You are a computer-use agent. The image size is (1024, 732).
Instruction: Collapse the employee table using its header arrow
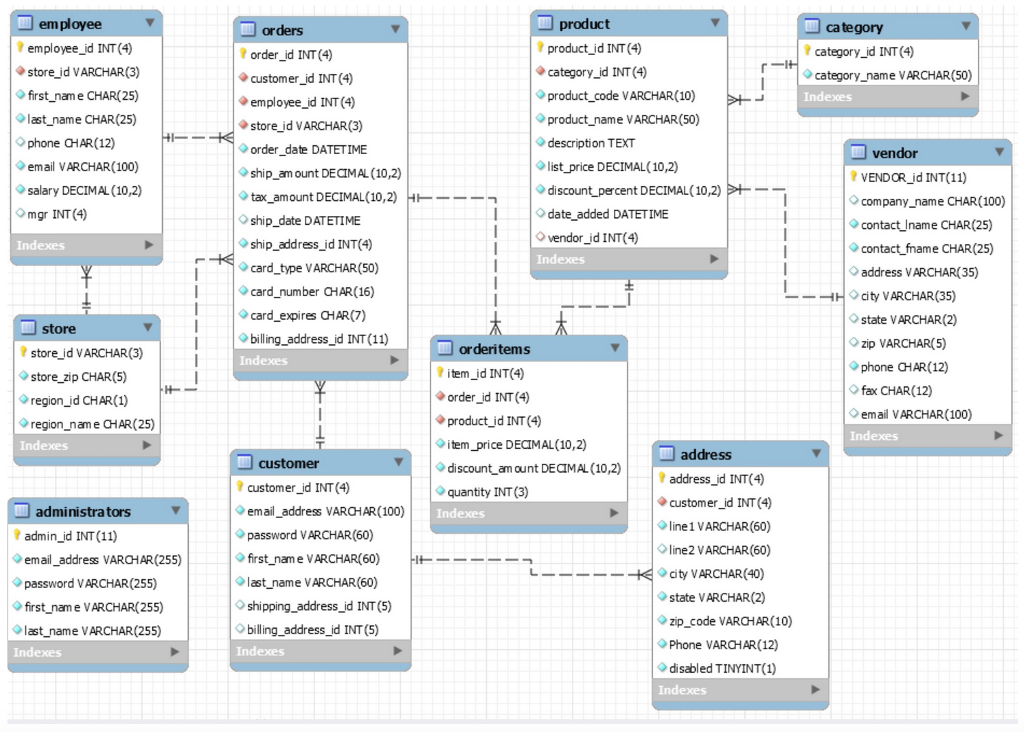152,23
